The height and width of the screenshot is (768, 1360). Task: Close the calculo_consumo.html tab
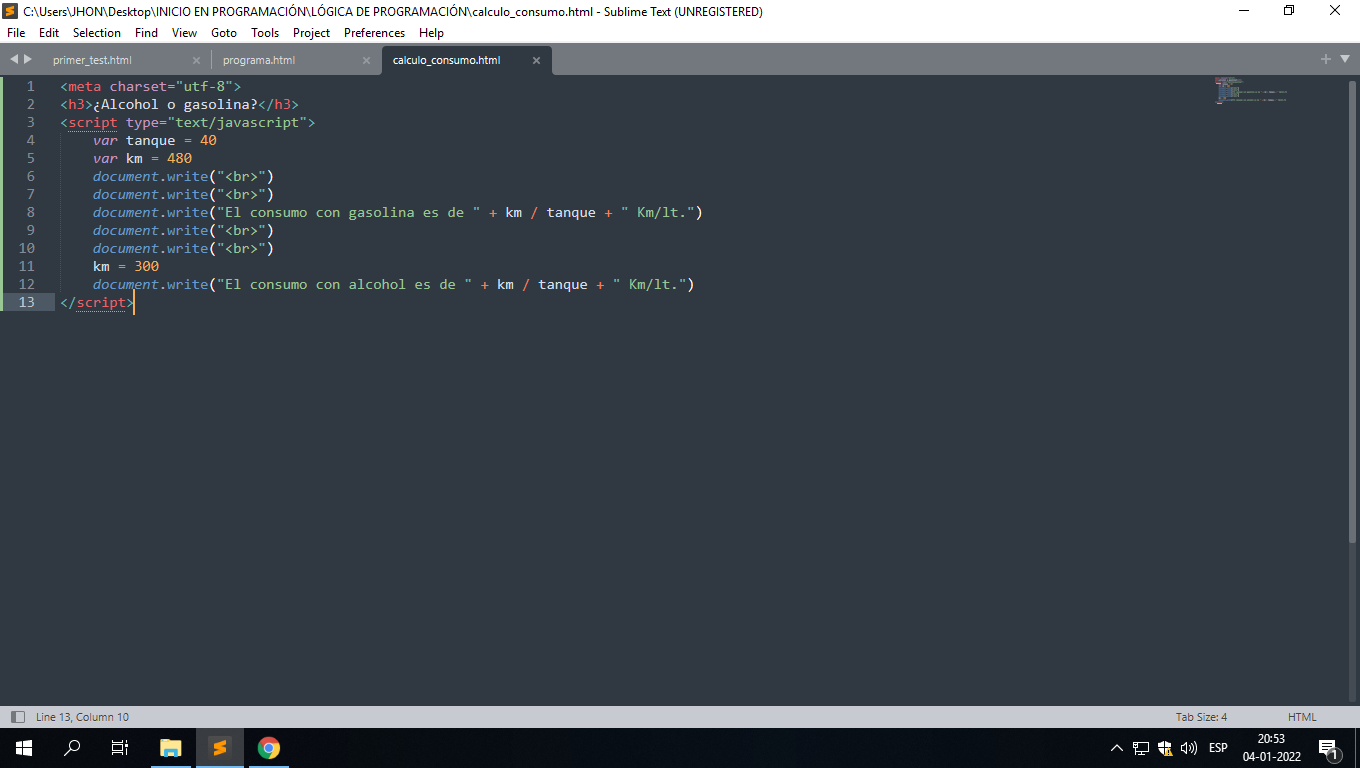click(x=536, y=60)
